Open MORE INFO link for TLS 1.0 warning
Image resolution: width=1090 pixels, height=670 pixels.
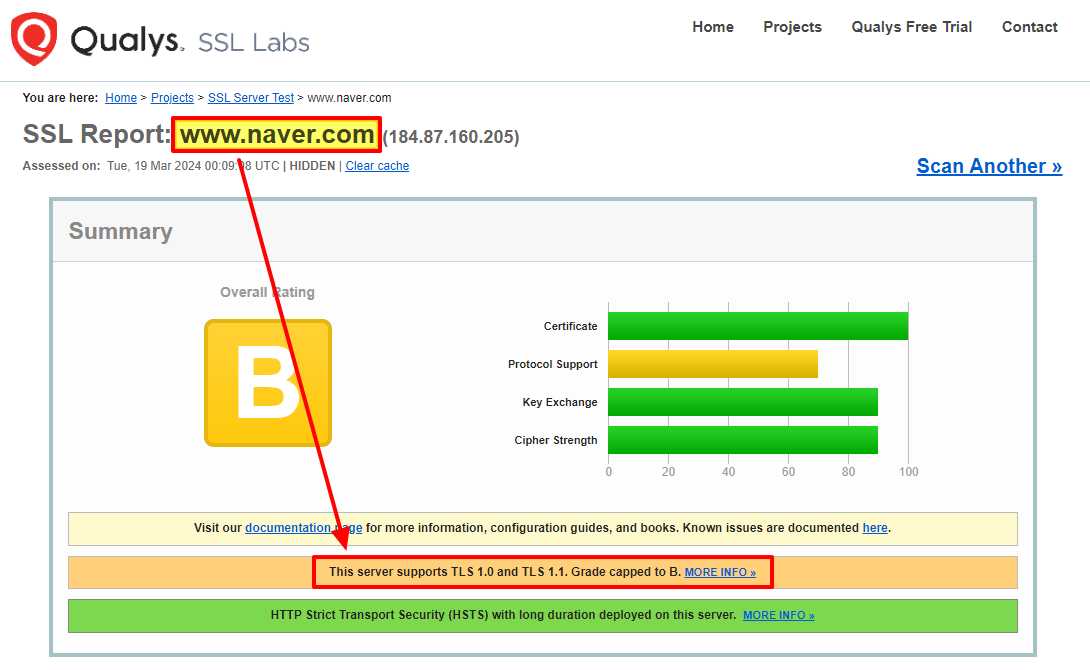coord(720,573)
